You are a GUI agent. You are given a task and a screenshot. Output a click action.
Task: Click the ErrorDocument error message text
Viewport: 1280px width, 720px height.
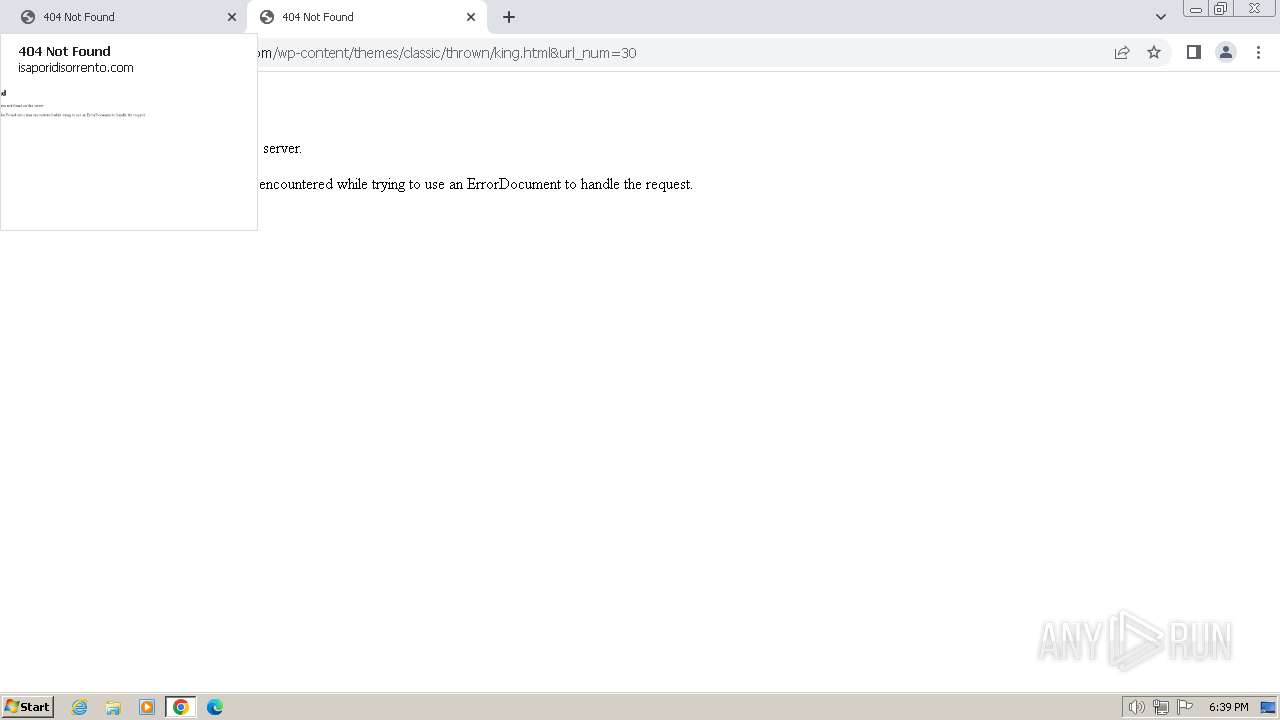coord(476,184)
